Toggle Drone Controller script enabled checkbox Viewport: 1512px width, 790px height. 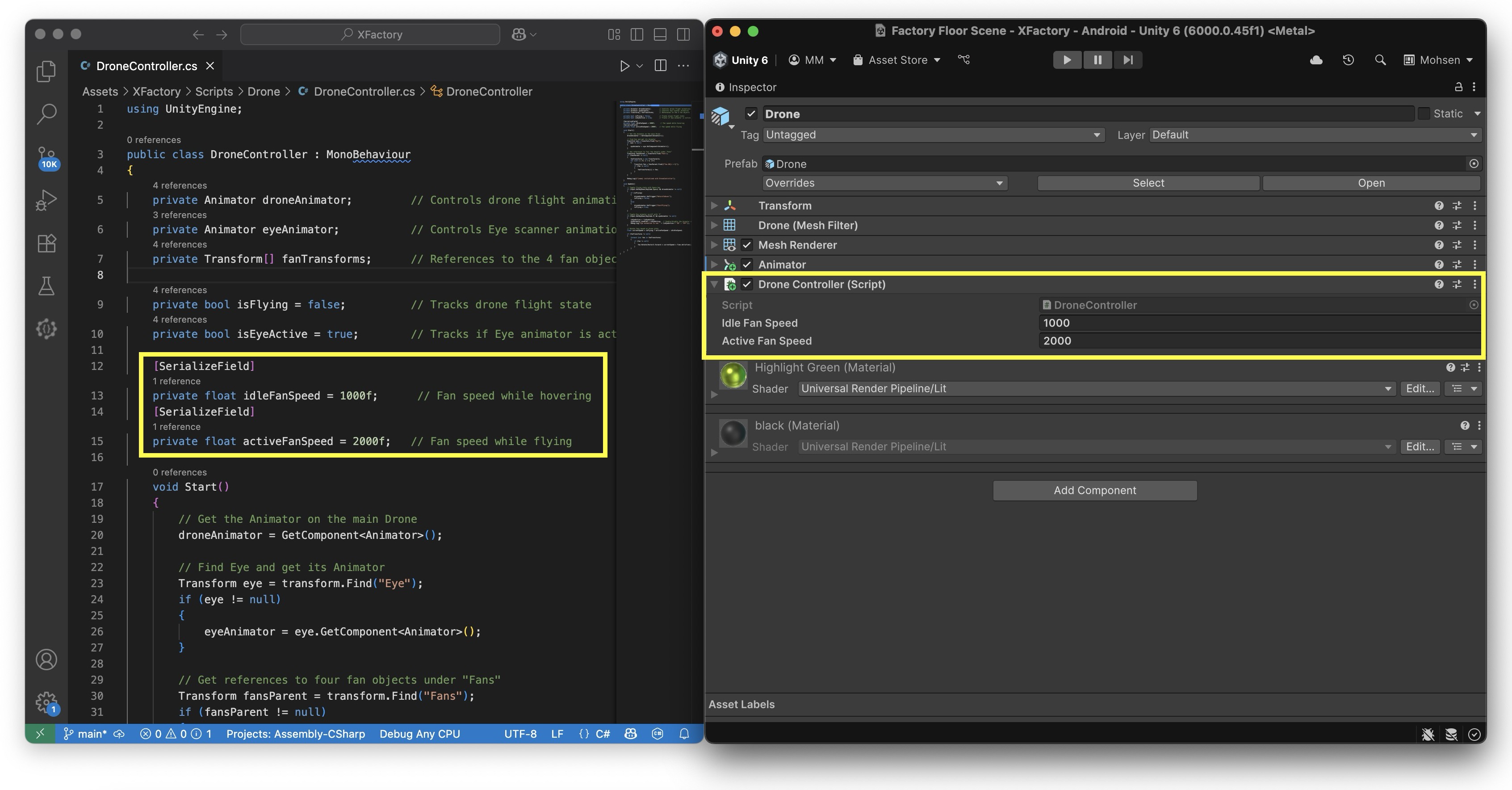[746, 284]
